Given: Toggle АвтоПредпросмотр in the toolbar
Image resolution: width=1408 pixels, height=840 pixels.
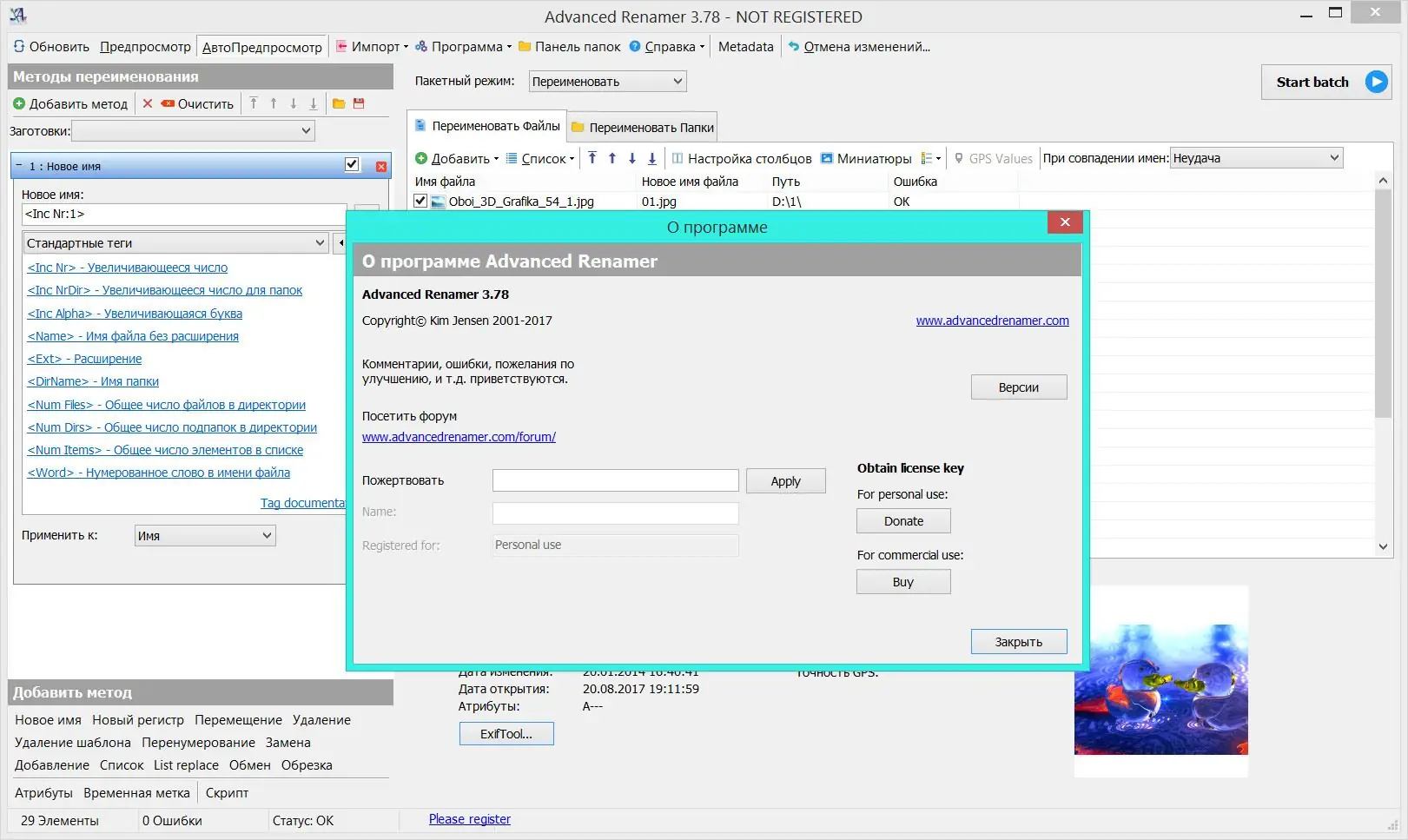Looking at the screenshot, I should tap(262, 47).
